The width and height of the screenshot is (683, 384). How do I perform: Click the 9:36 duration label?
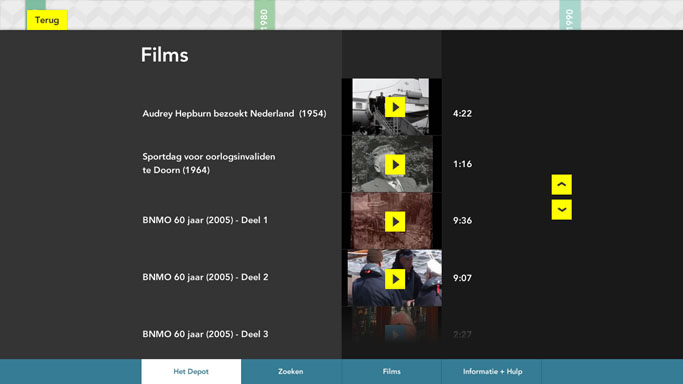462,221
